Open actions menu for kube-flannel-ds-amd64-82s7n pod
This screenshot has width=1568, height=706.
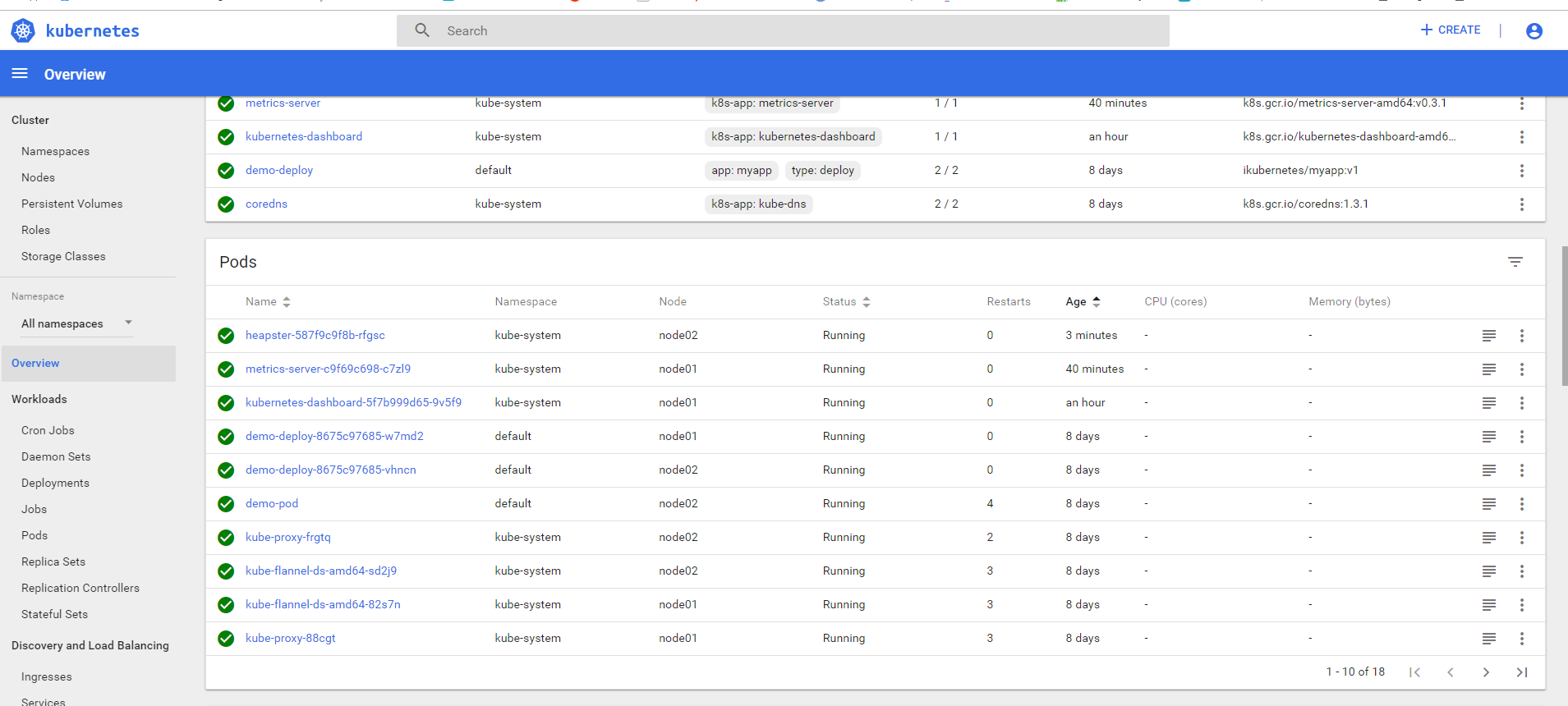tap(1522, 605)
